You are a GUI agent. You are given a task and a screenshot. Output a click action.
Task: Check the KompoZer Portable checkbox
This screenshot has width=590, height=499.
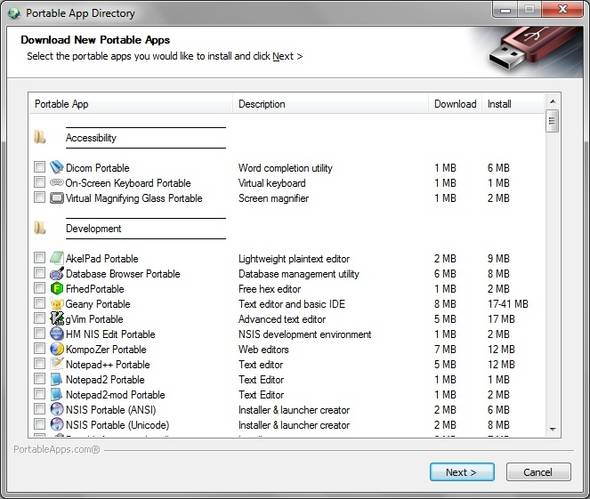(40, 349)
